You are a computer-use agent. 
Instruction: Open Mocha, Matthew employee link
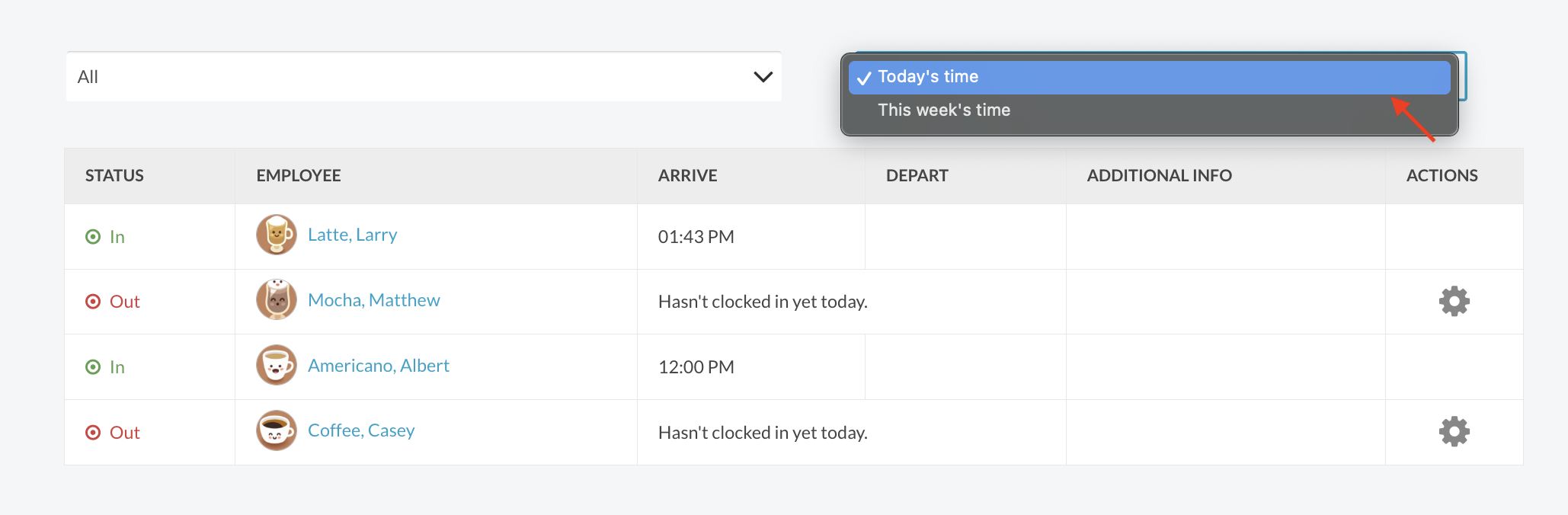(373, 300)
